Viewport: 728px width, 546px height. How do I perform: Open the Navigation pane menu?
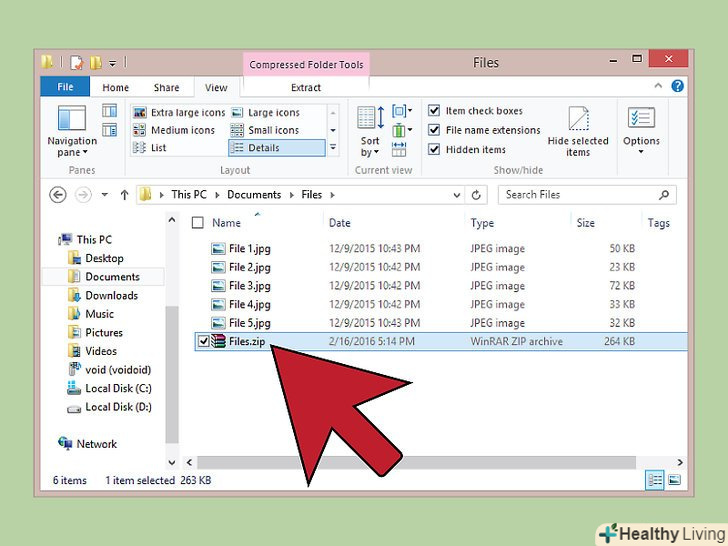72,131
